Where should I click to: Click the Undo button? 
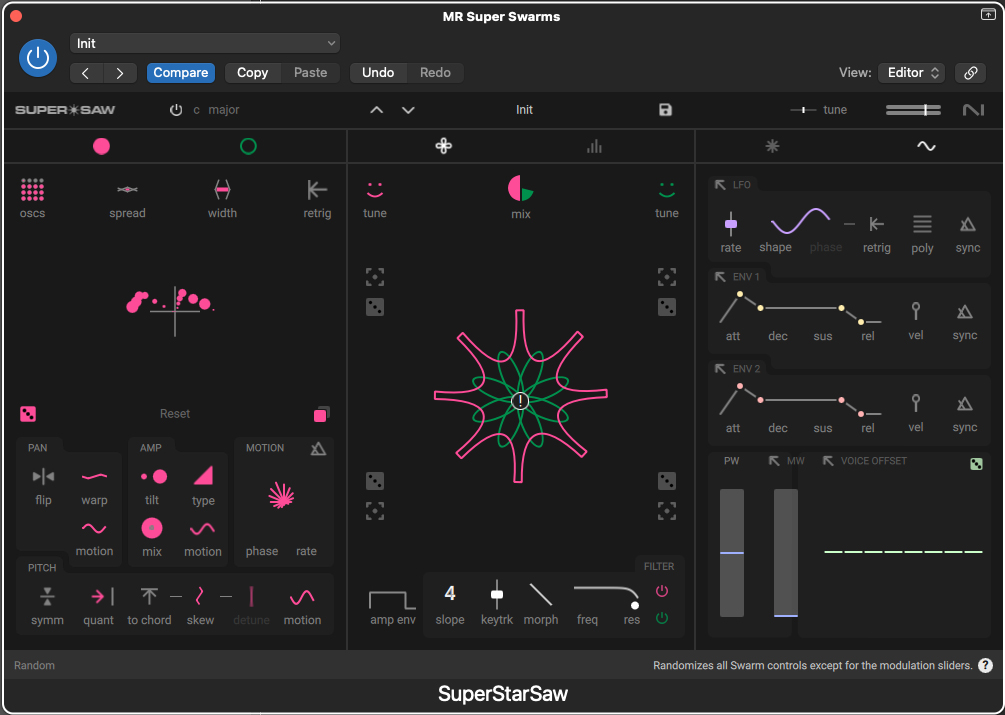[x=378, y=72]
